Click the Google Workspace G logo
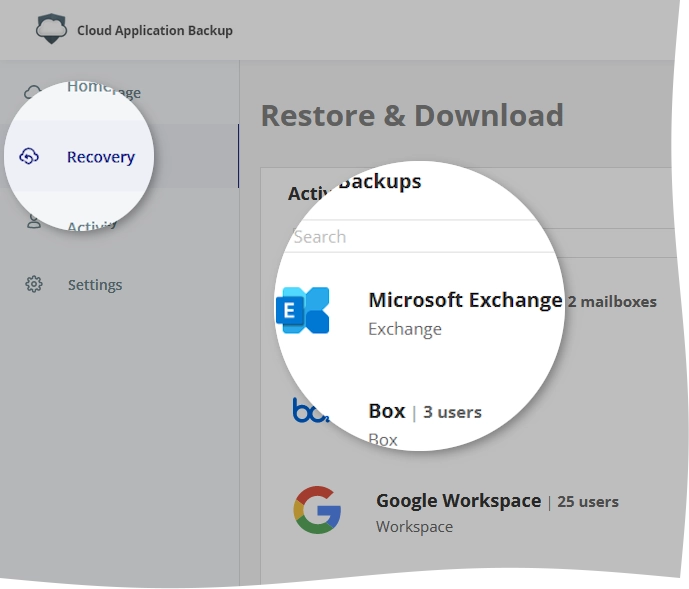Viewport: 689px width, 589px height. coord(317,510)
